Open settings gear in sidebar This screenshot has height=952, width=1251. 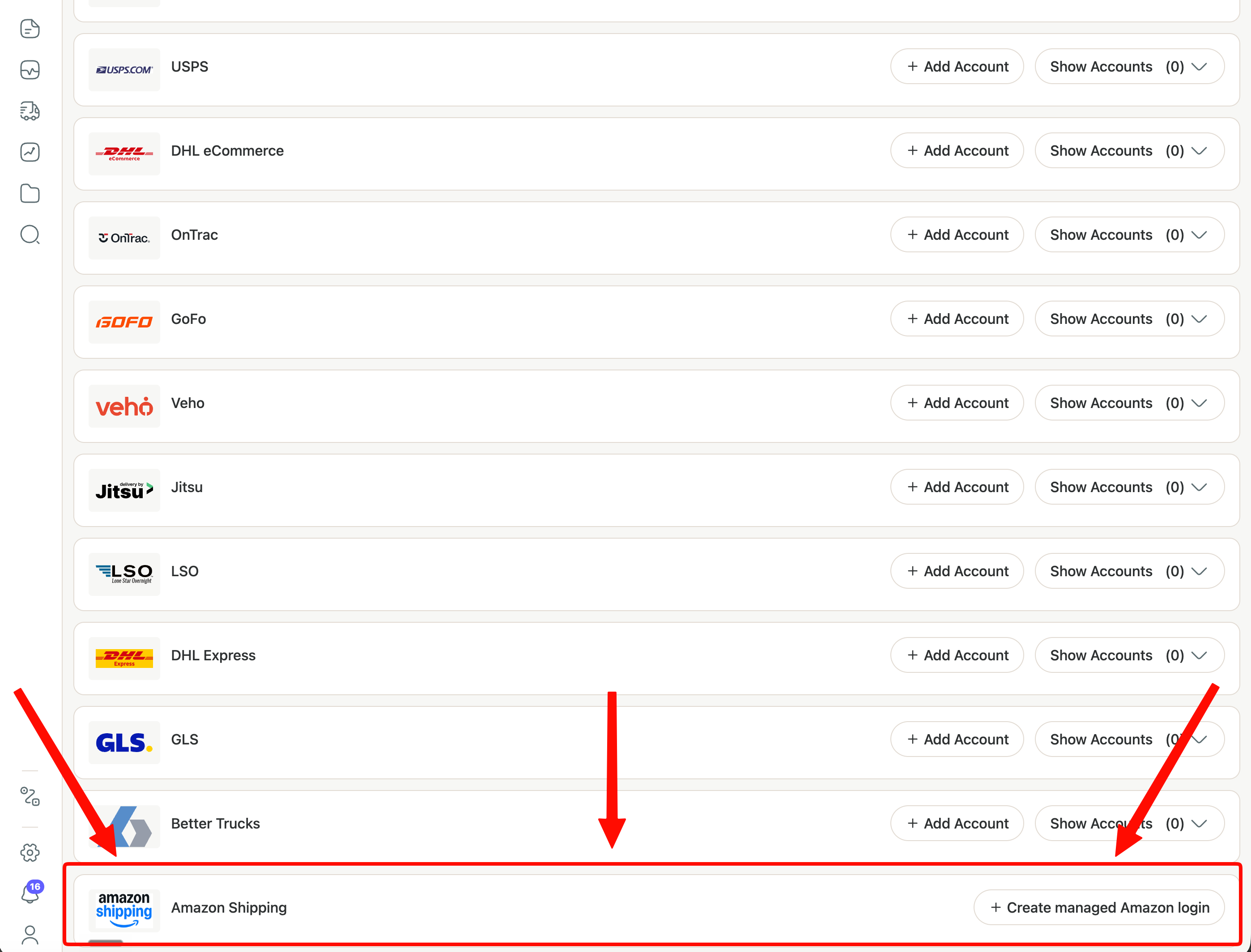click(x=30, y=852)
